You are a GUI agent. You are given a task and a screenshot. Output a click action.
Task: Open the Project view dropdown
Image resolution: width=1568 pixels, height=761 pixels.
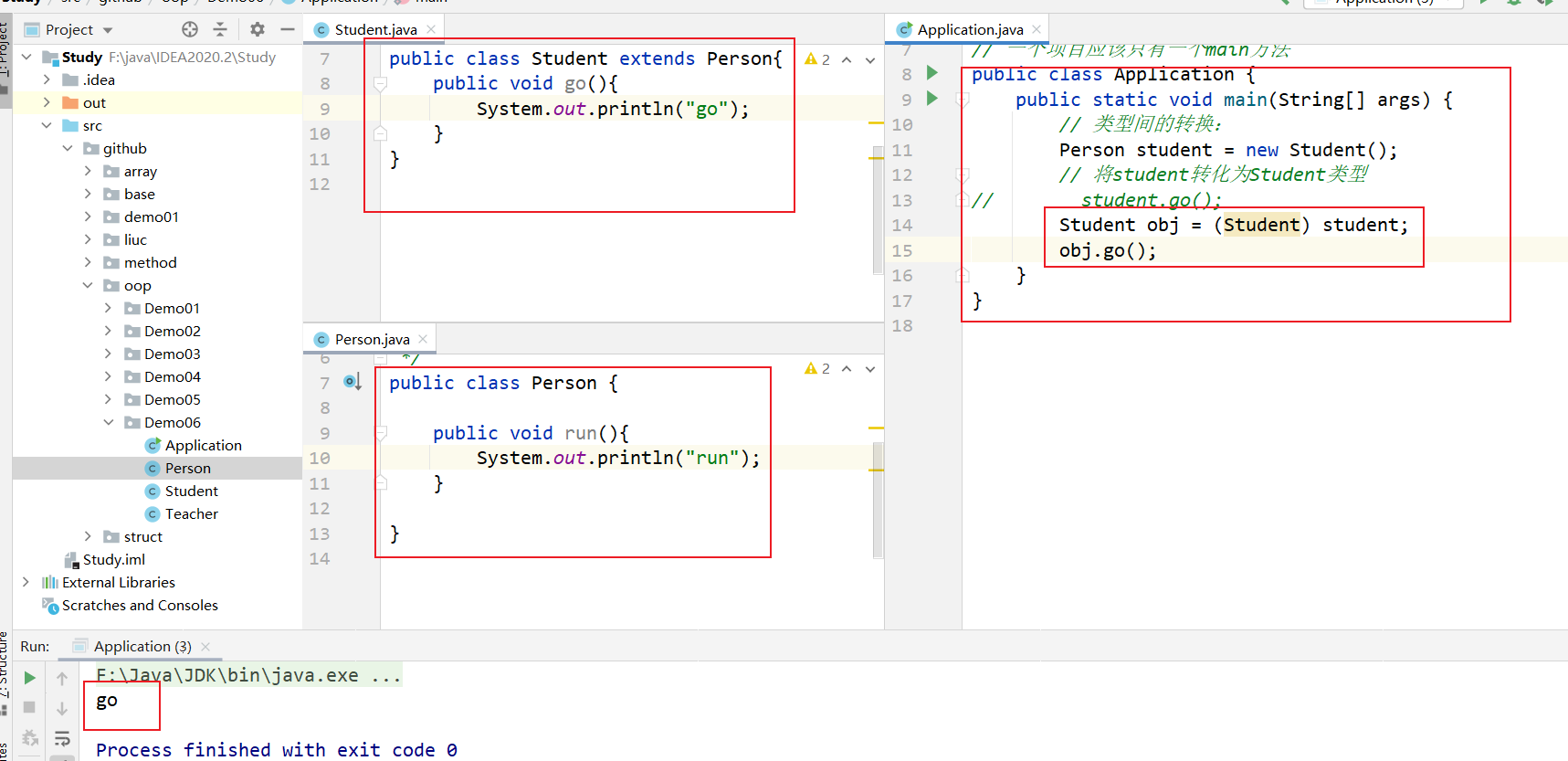(108, 30)
